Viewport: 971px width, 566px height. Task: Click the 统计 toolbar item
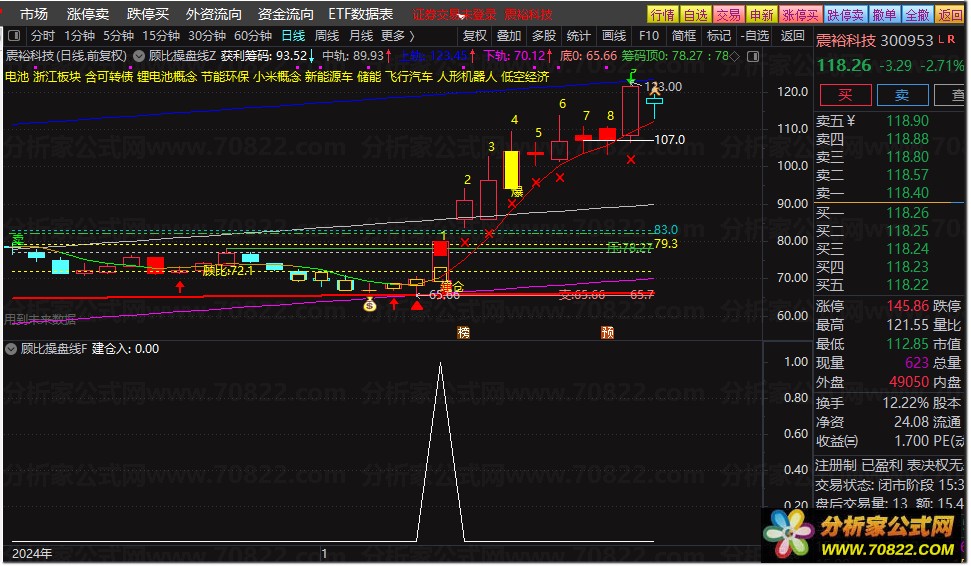tap(578, 36)
